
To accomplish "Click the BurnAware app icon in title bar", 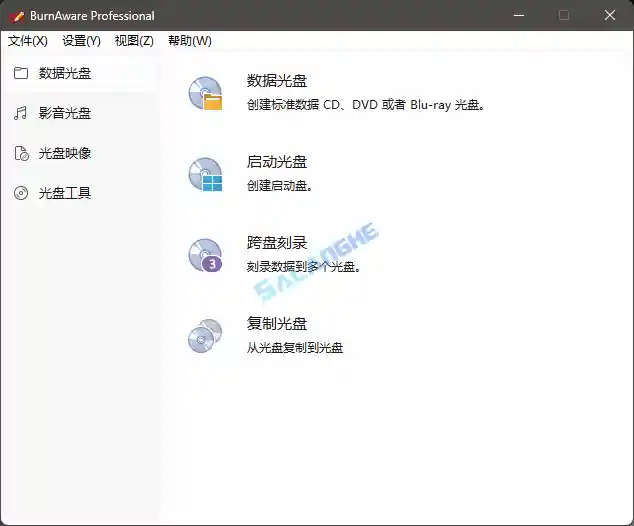I will click(17, 16).
